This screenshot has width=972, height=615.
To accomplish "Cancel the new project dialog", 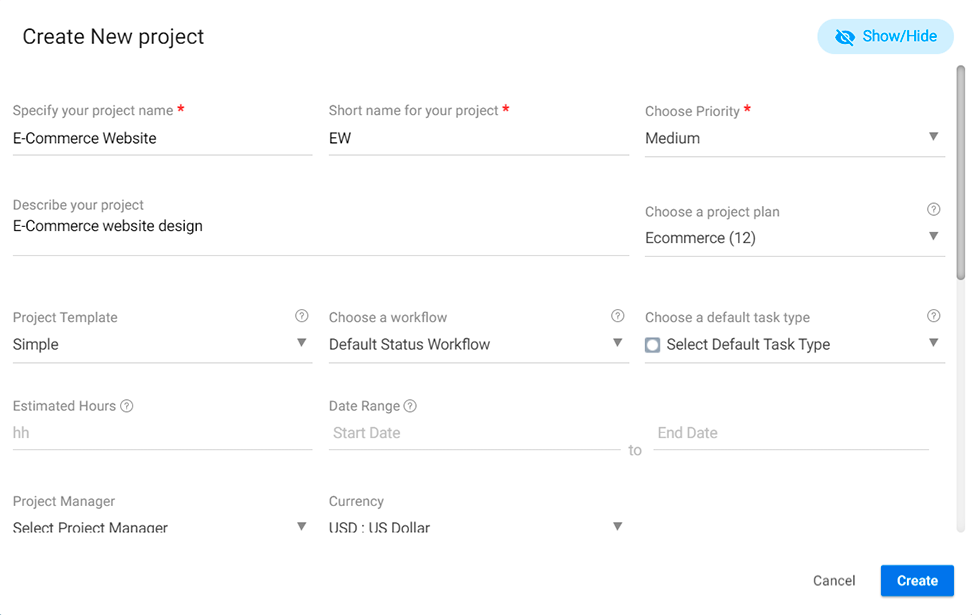I will (834, 581).
